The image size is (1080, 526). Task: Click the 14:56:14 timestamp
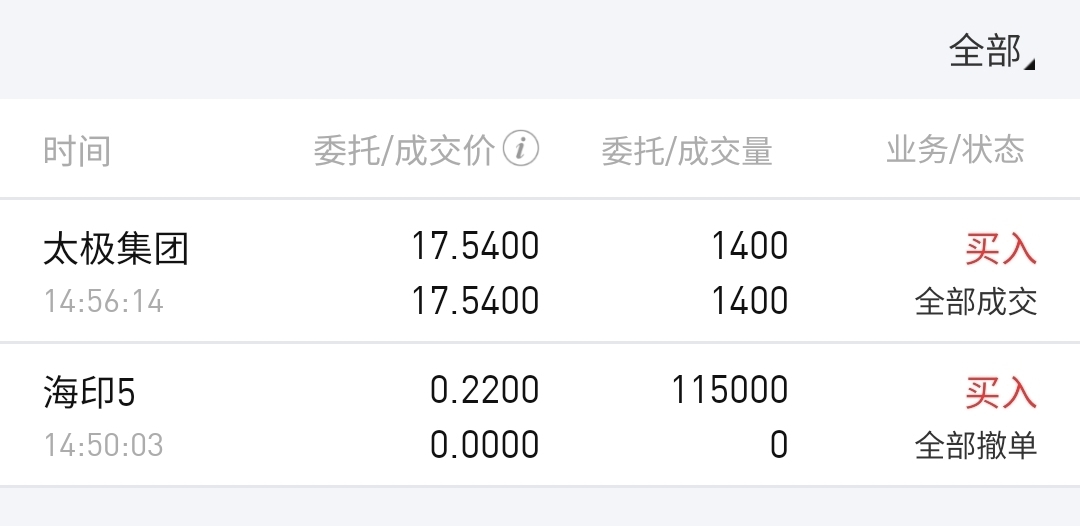coord(104,302)
